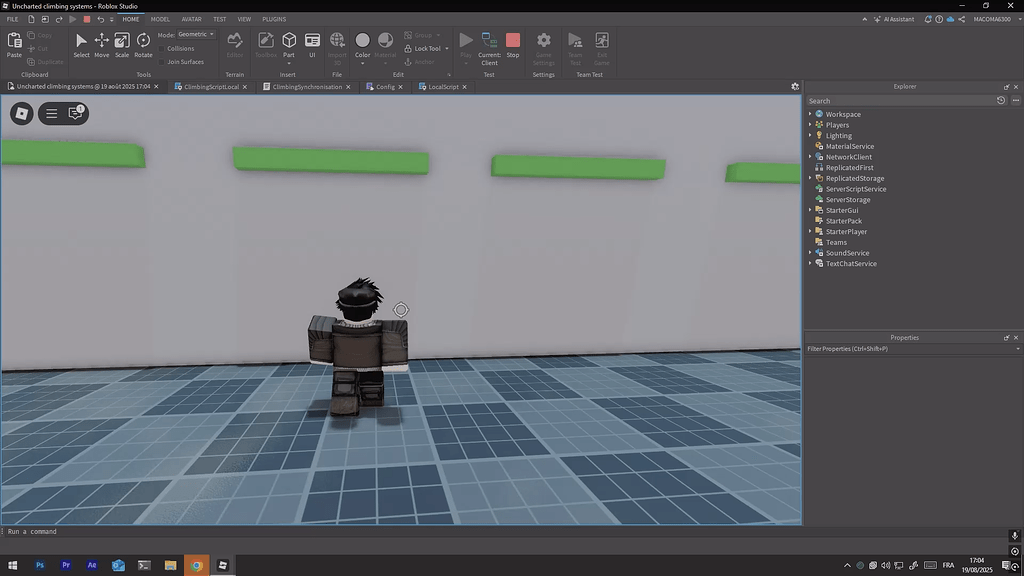
Task: Collapse the ribbon with up chevron
Action: pos(865,19)
